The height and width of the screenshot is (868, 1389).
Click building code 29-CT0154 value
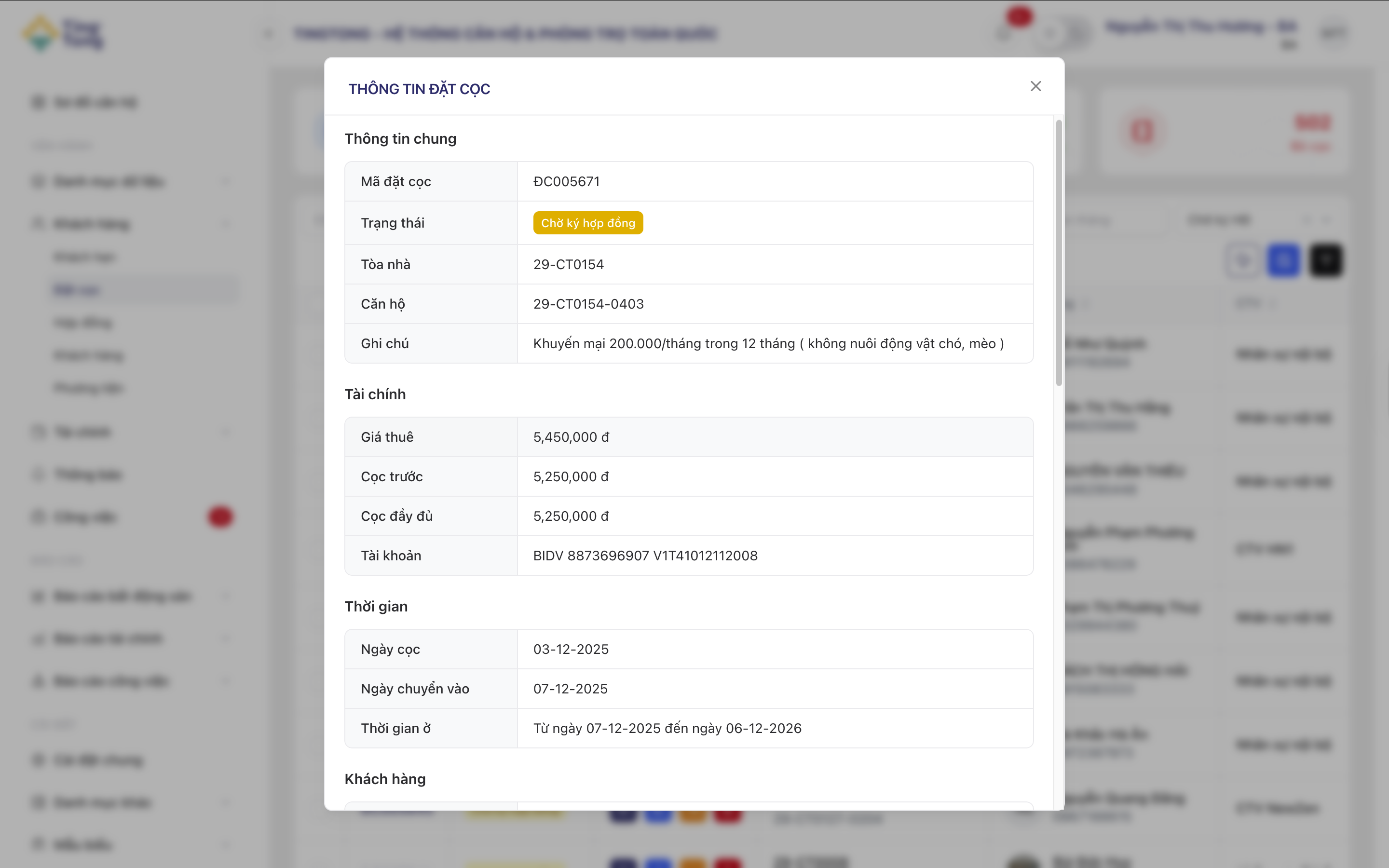pyautogui.click(x=568, y=265)
